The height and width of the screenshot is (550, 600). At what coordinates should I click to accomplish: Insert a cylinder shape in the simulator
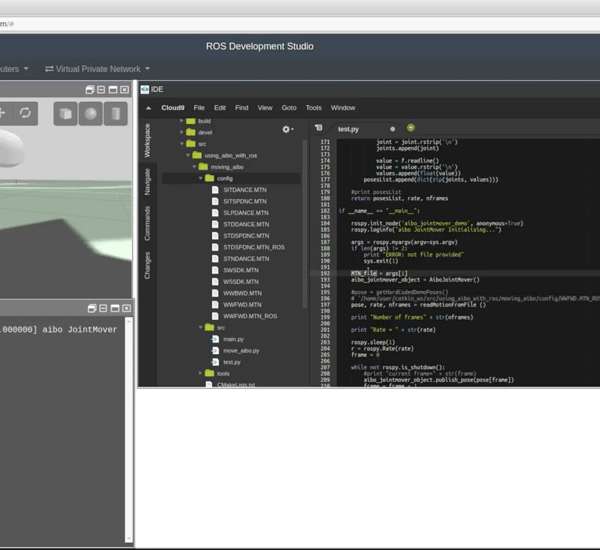tap(116, 113)
